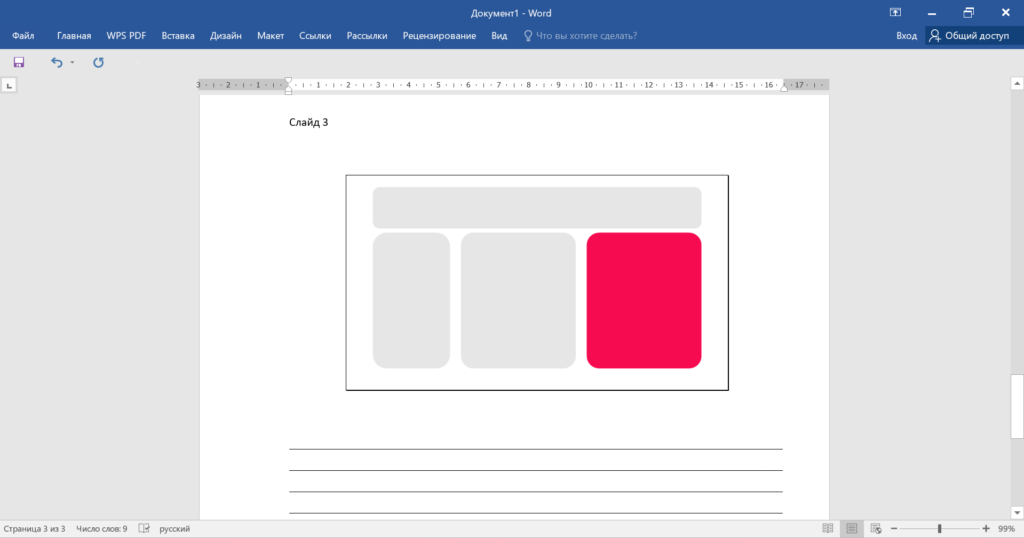The image size is (1024, 538).
Task: Open the Ссылки tab
Action: click(315, 36)
